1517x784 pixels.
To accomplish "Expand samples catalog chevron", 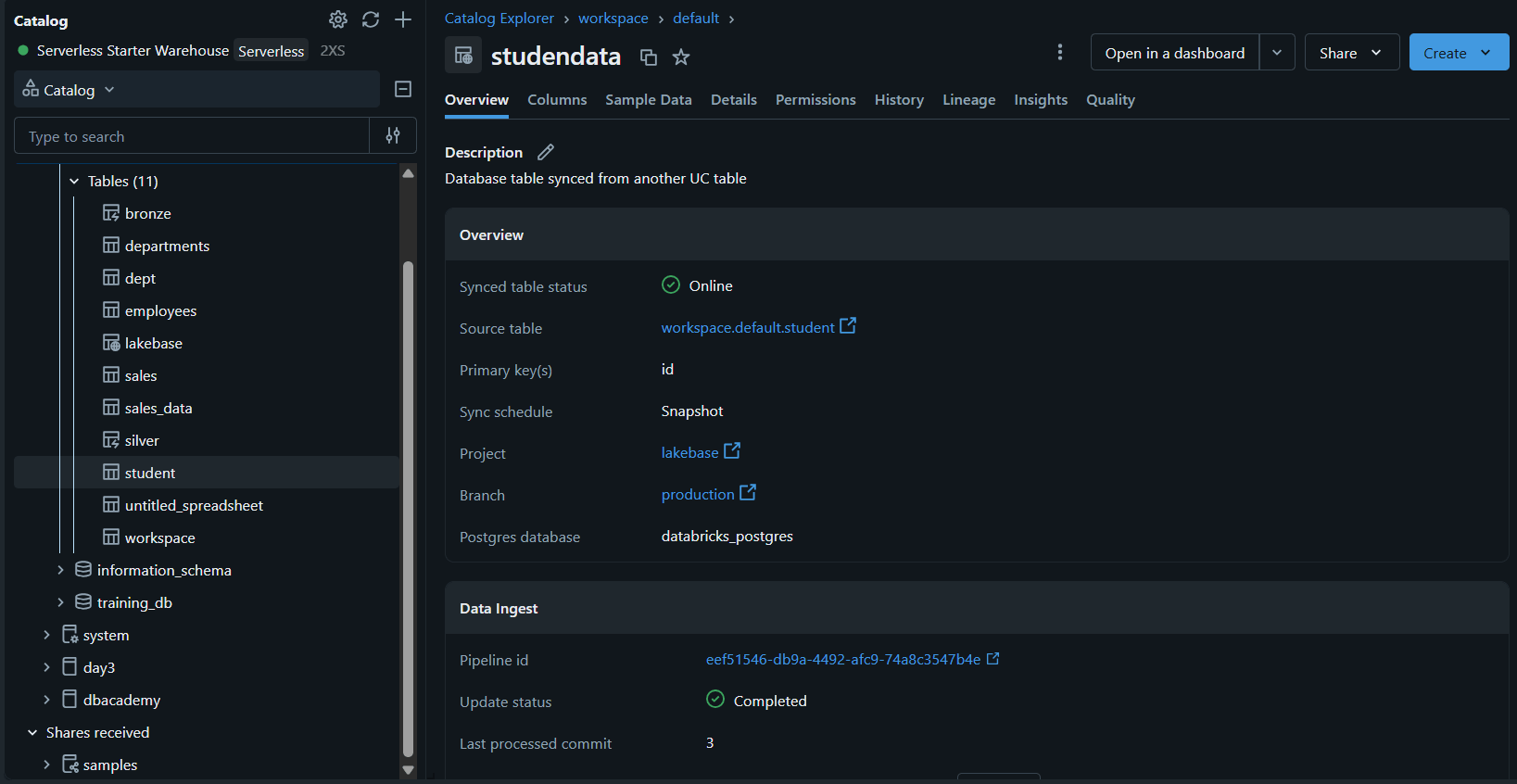I will [46, 765].
